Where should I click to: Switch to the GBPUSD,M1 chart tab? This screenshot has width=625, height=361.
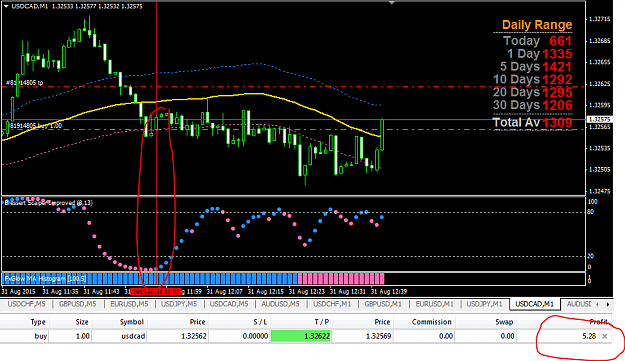tap(383, 304)
